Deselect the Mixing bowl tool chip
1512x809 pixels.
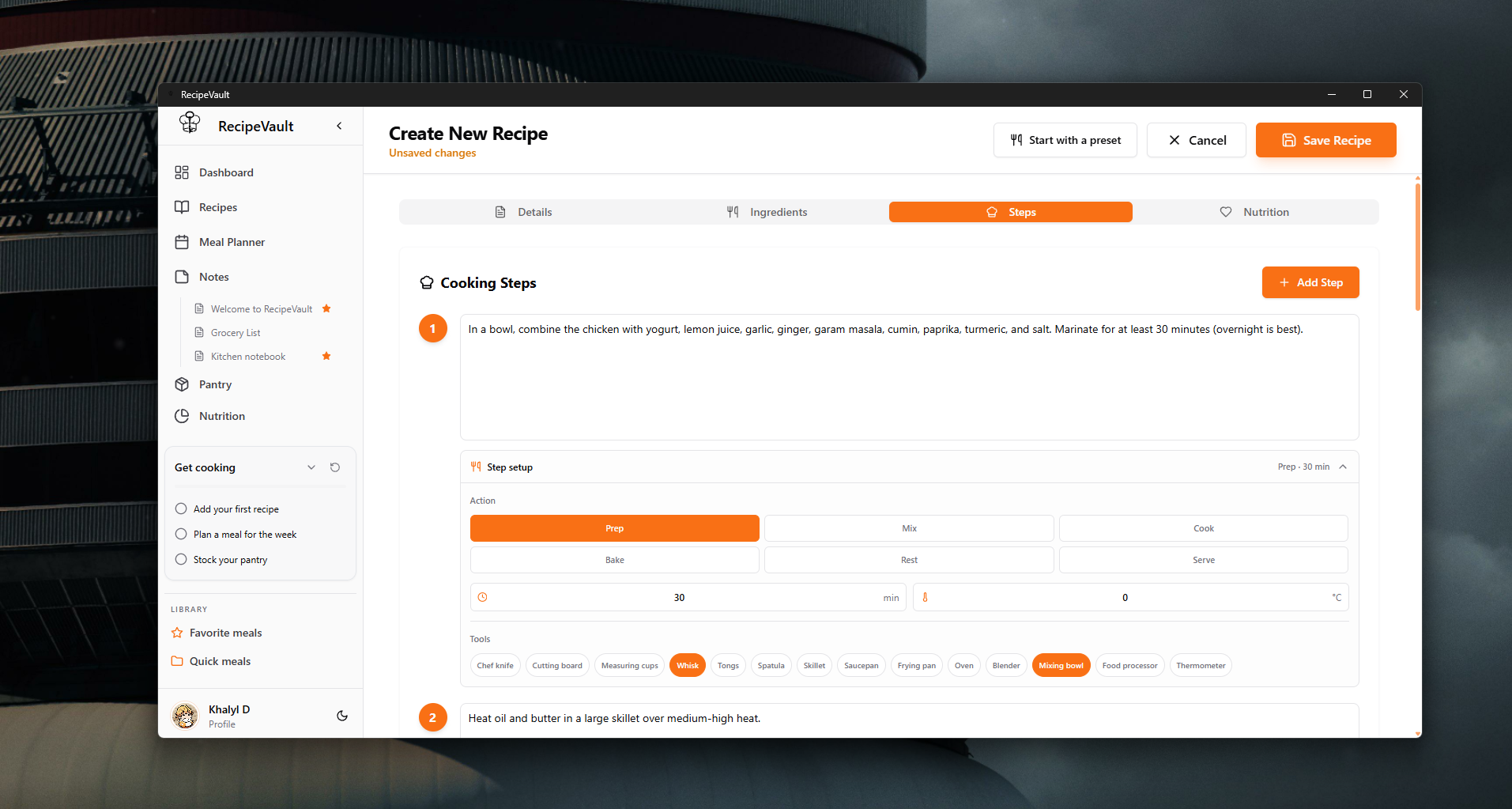click(x=1061, y=665)
